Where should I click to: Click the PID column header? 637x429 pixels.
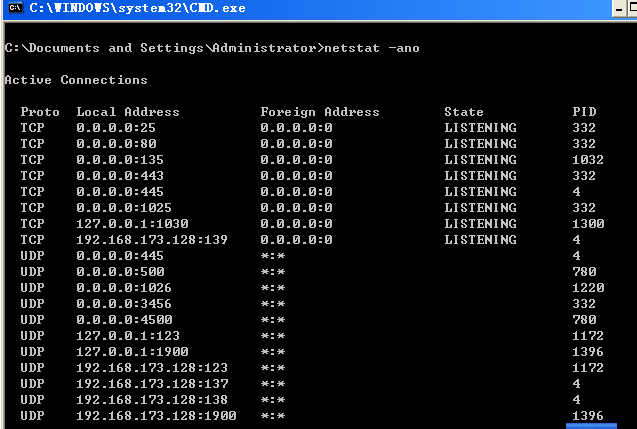(584, 112)
